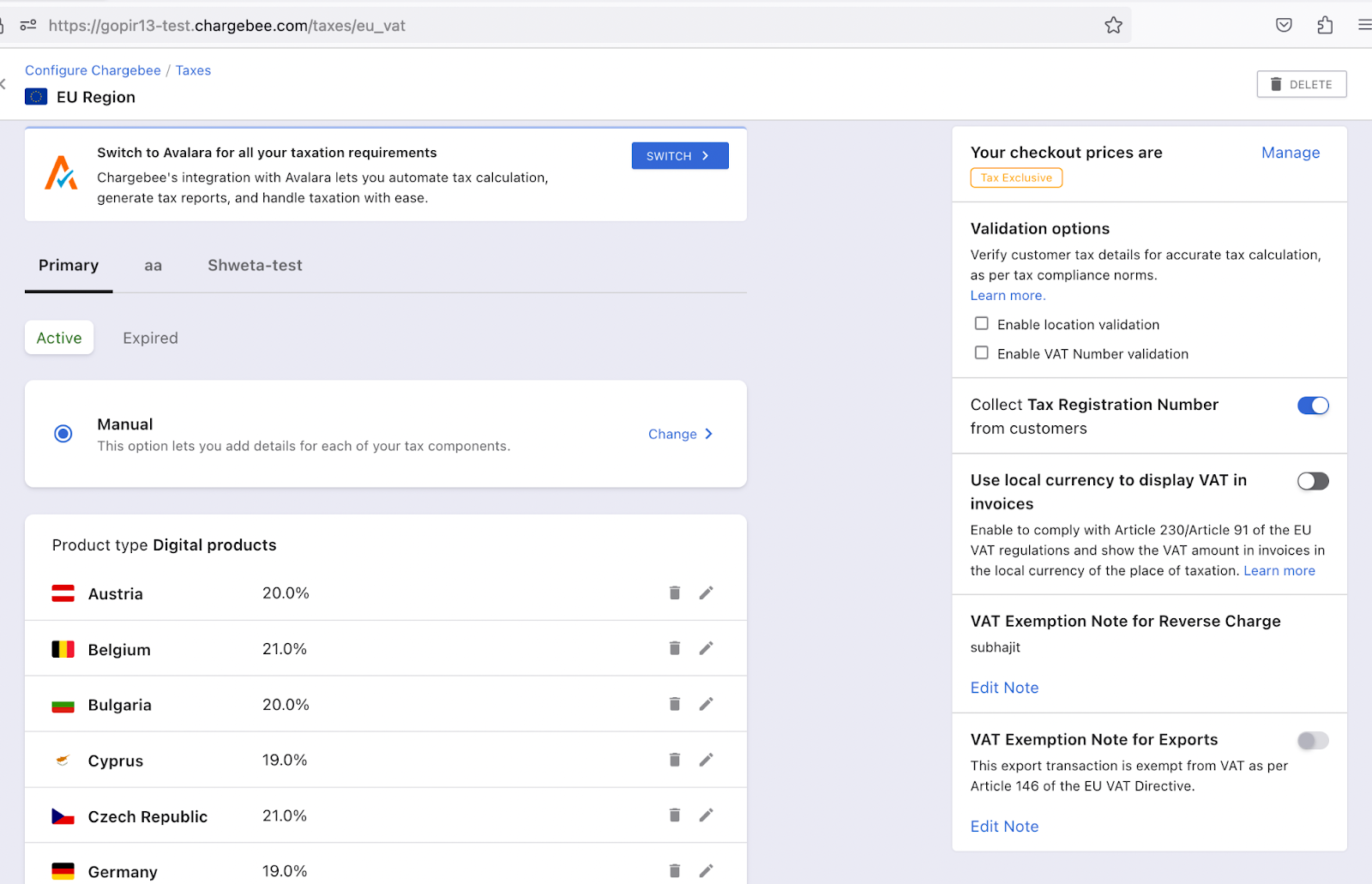The width and height of the screenshot is (1372, 884).
Task: Switch to Avalara using SWITCH button
Action: coord(680,156)
